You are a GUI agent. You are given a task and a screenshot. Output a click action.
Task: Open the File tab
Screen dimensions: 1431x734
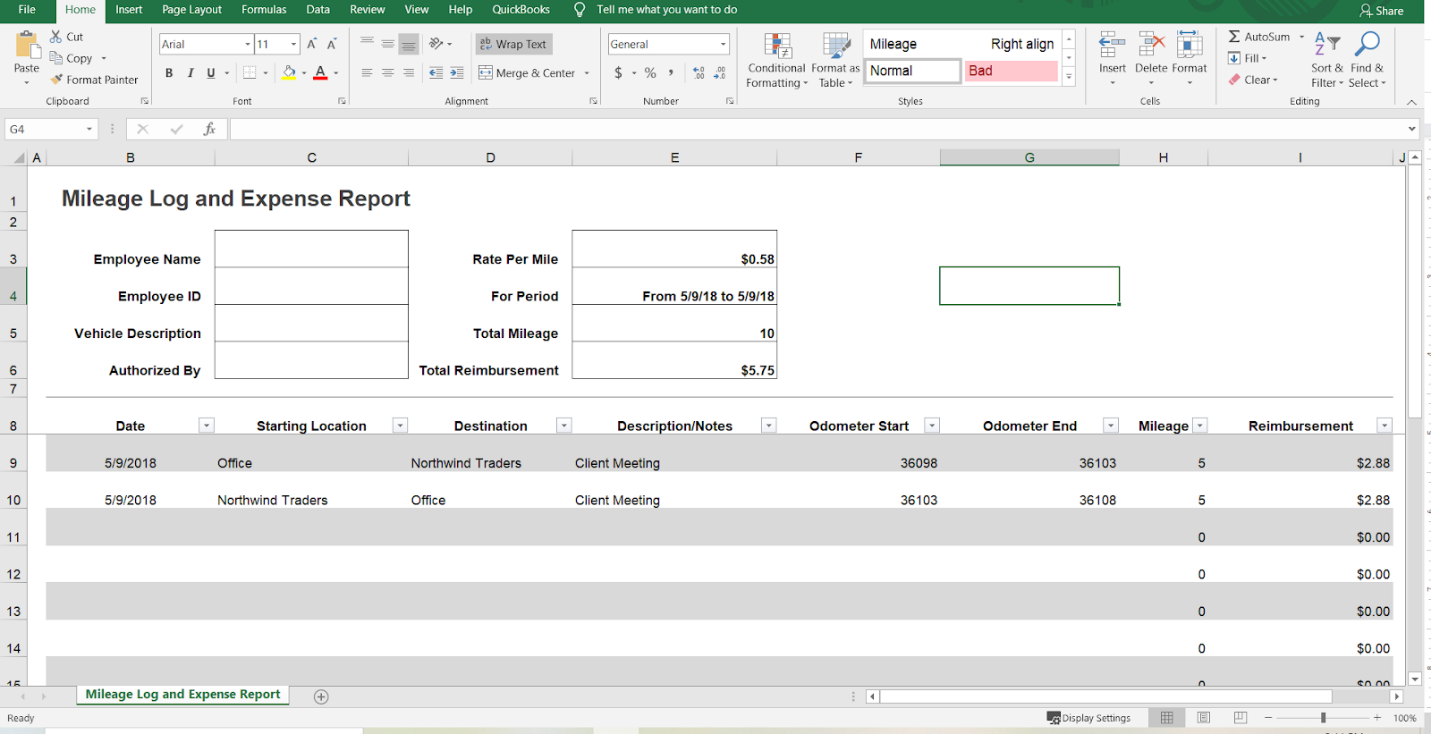click(x=27, y=10)
